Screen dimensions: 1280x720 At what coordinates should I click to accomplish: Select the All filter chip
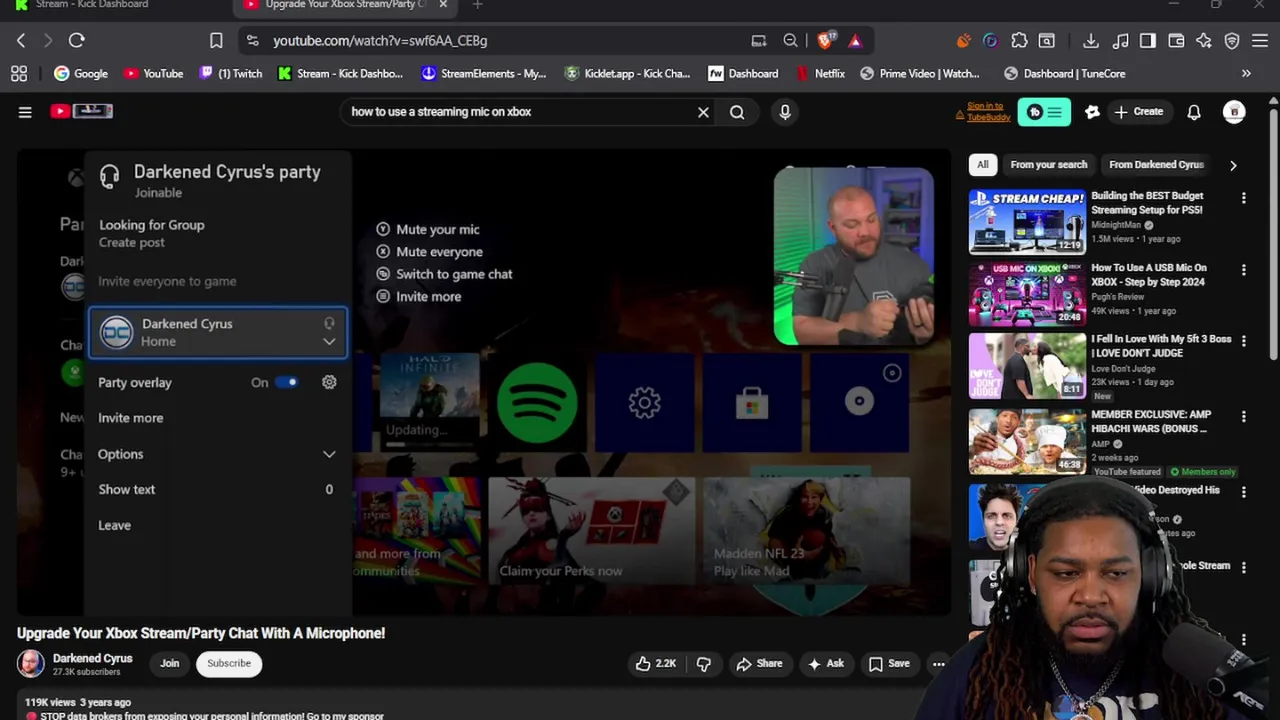tap(982, 165)
